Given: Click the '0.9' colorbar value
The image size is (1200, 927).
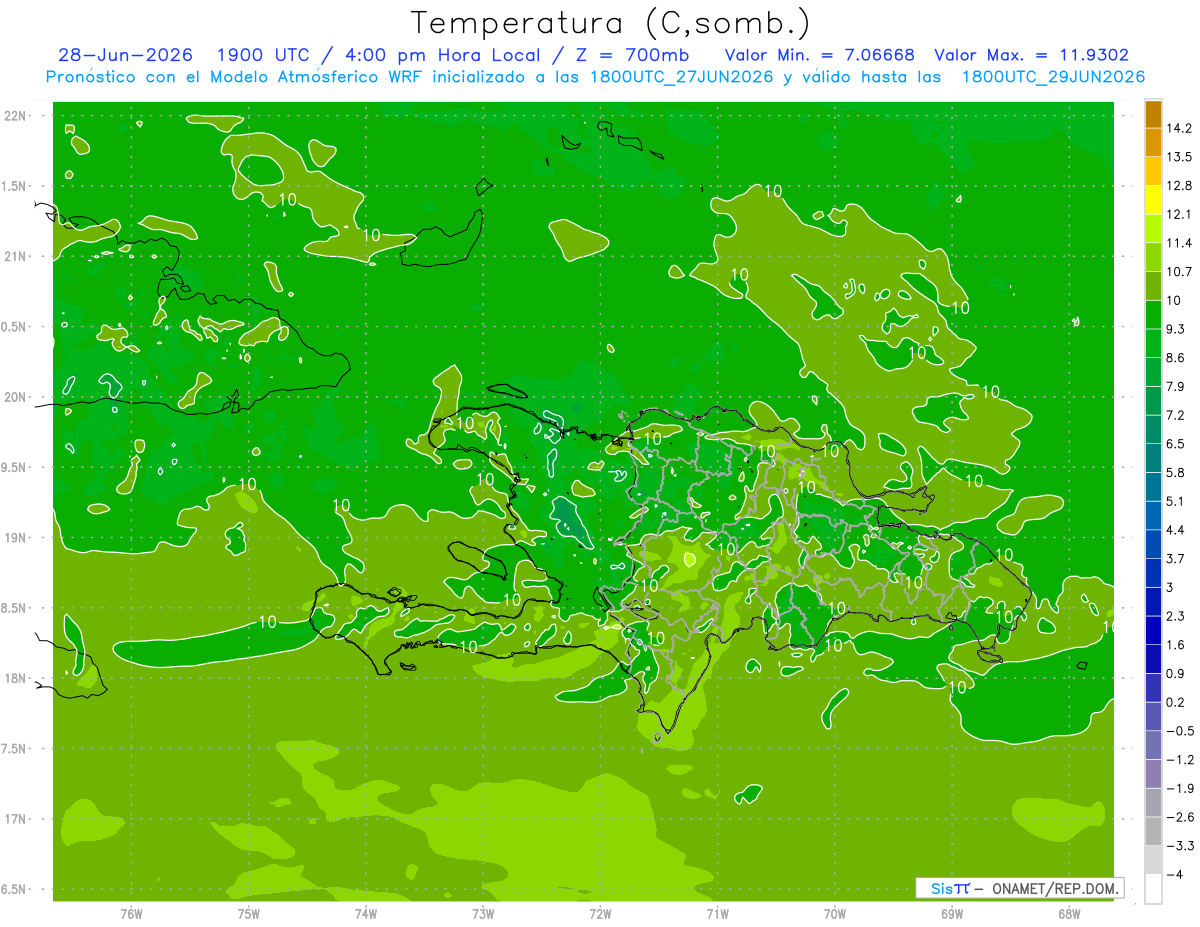Looking at the screenshot, I should 1176,674.
